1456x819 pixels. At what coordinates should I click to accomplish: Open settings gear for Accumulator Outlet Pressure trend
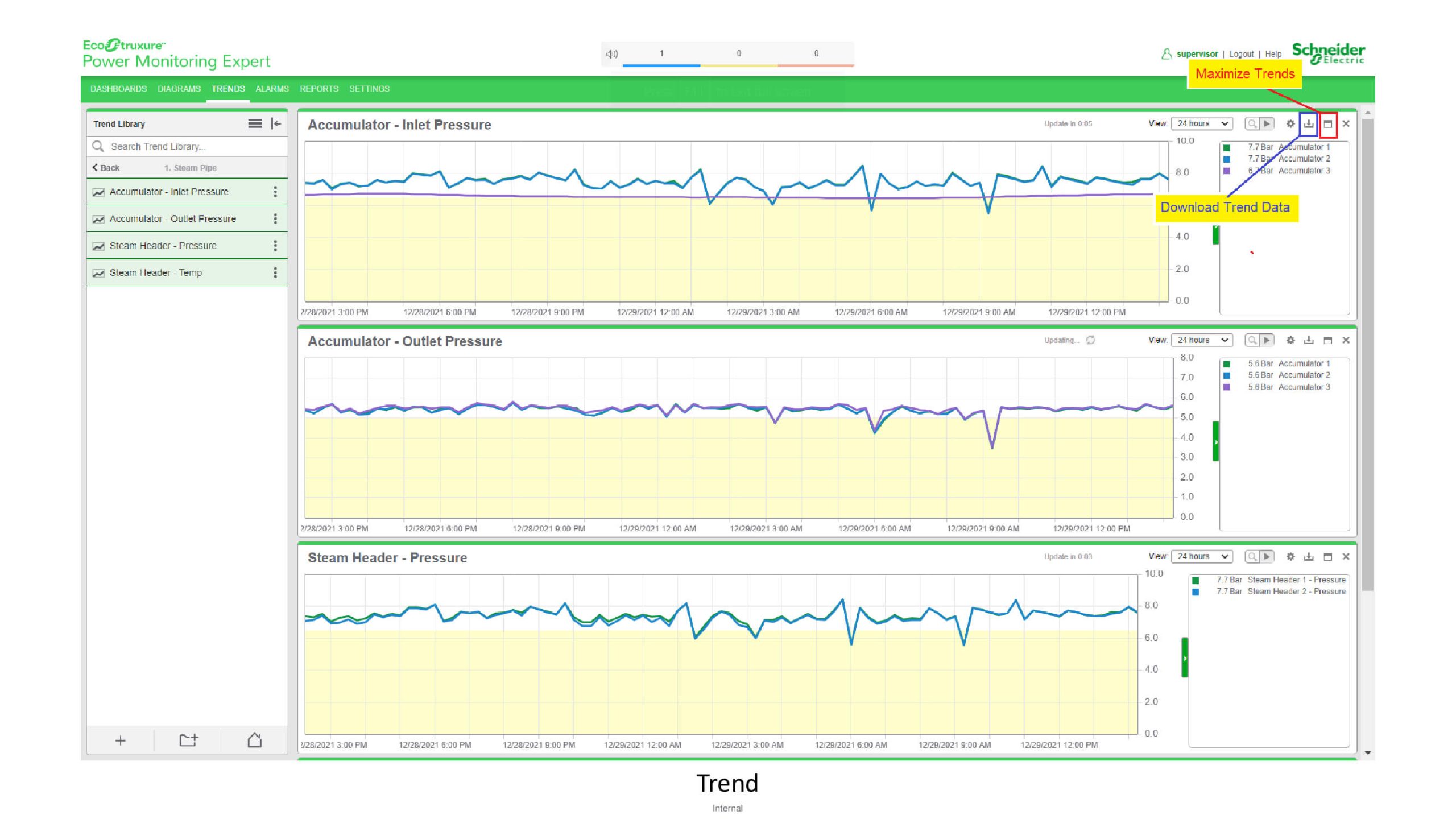1290,340
